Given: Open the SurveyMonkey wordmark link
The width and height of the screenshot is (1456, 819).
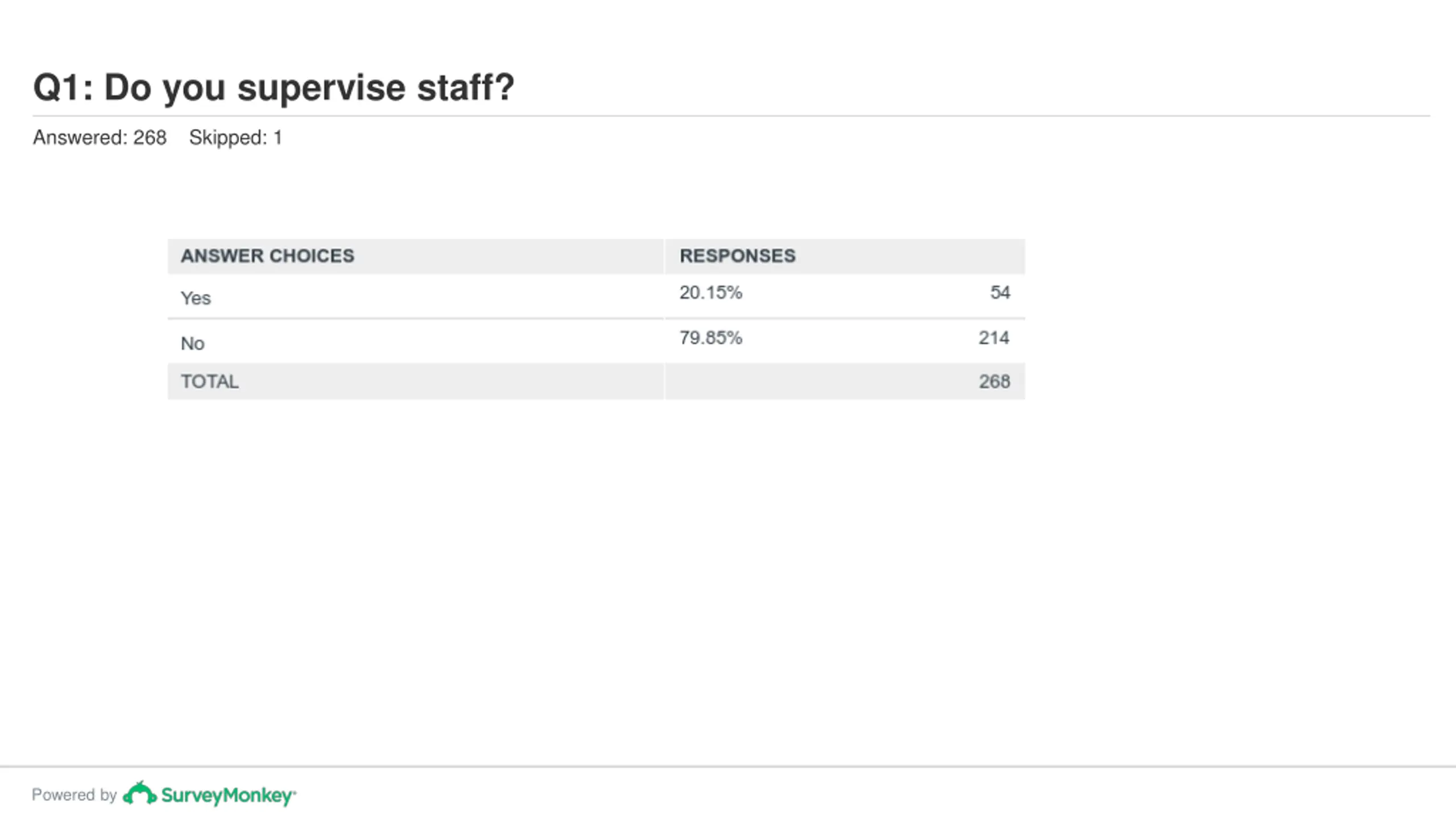Looking at the screenshot, I should (x=229, y=796).
